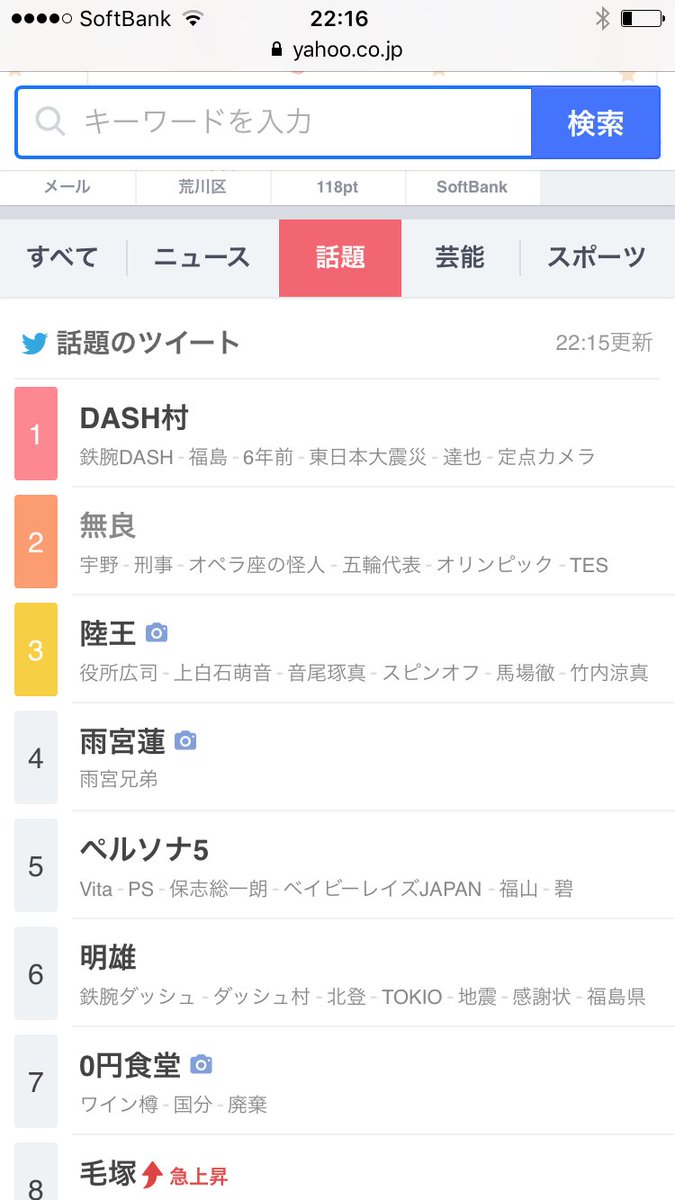The height and width of the screenshot is (1200, 675).
Task: Switch to the ニュース tab
Action: point(201,258)
